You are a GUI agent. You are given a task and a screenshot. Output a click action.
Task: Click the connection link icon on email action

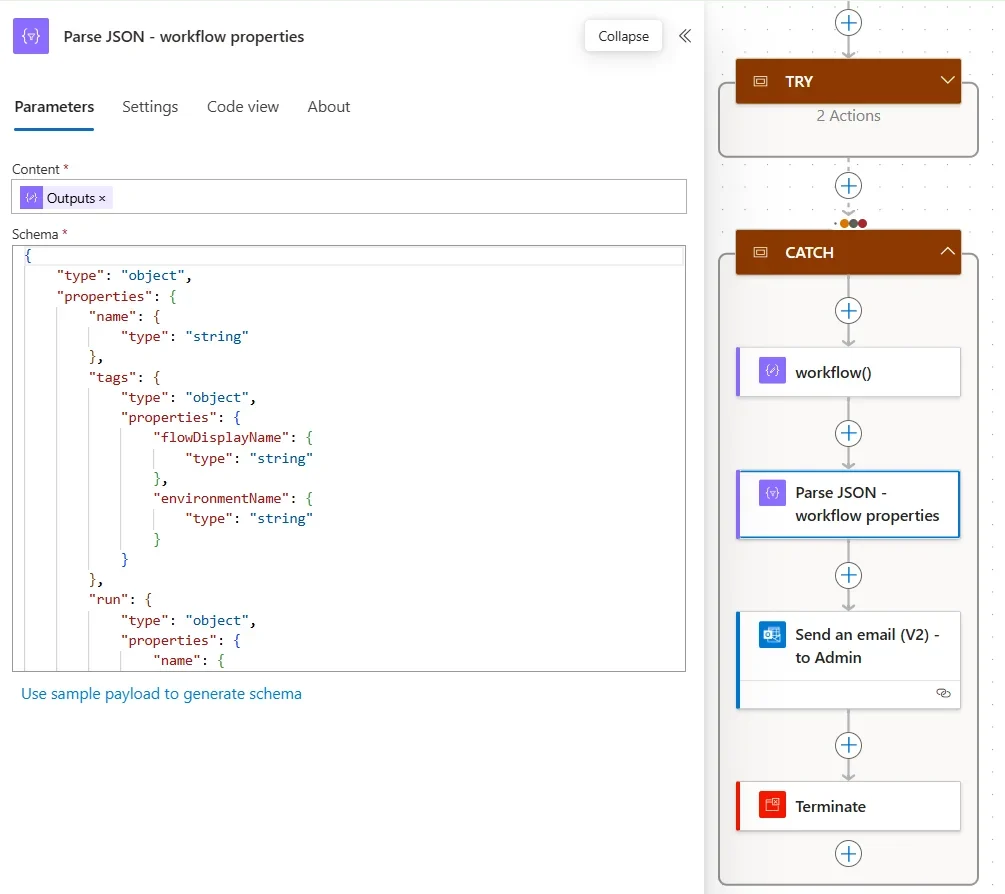click(943, 693)
